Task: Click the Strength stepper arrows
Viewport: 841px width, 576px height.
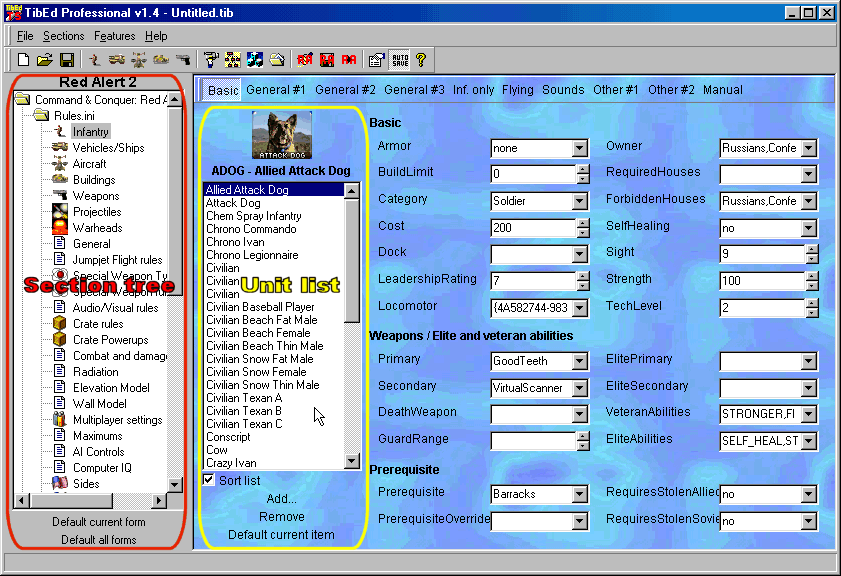Action: [812, 280]
